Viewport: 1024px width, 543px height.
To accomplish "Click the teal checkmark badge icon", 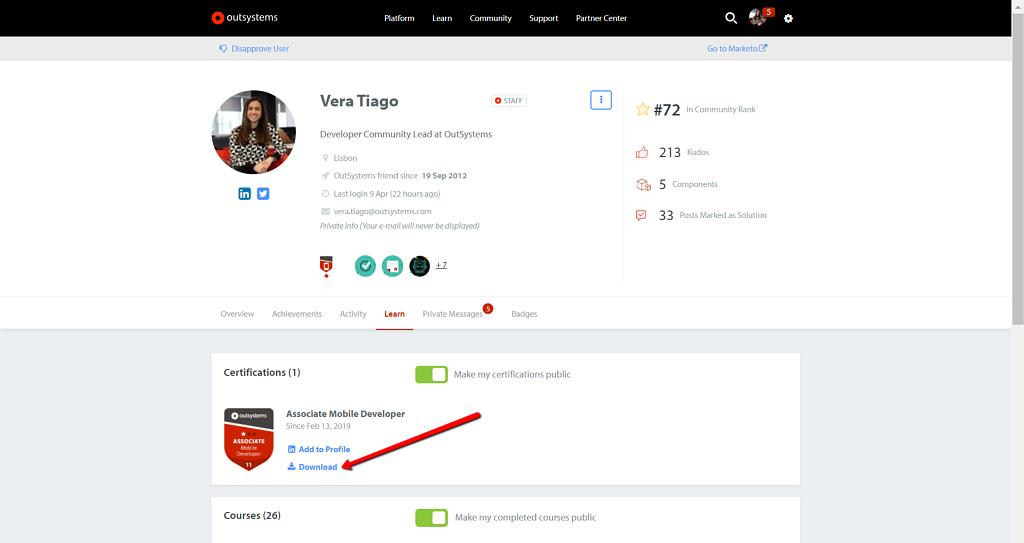I will 365,266.
